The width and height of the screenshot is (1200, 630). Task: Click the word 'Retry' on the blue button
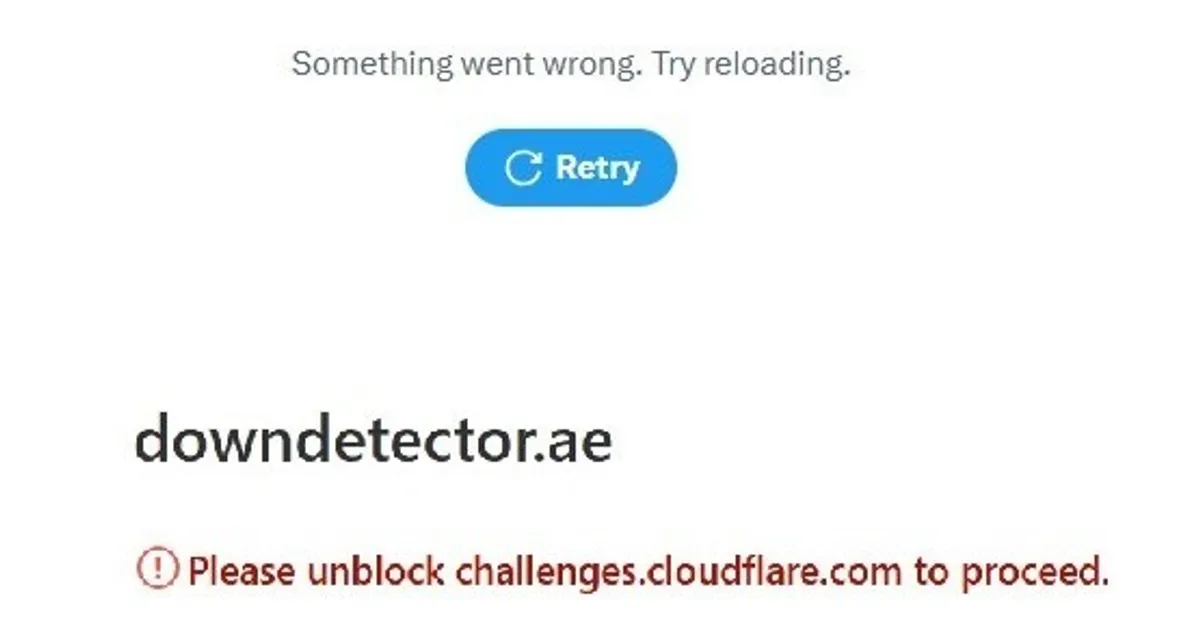tap(597, 167)
